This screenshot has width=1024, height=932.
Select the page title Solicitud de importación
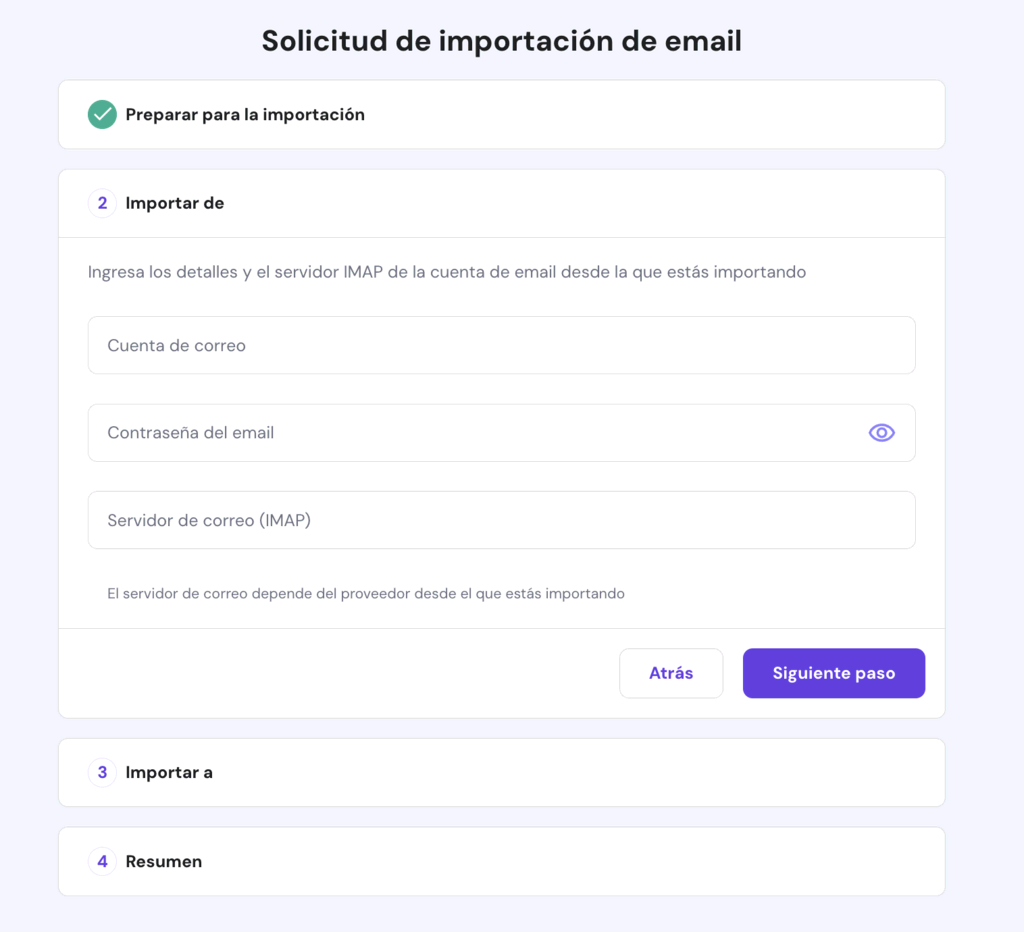click(501, 41)
